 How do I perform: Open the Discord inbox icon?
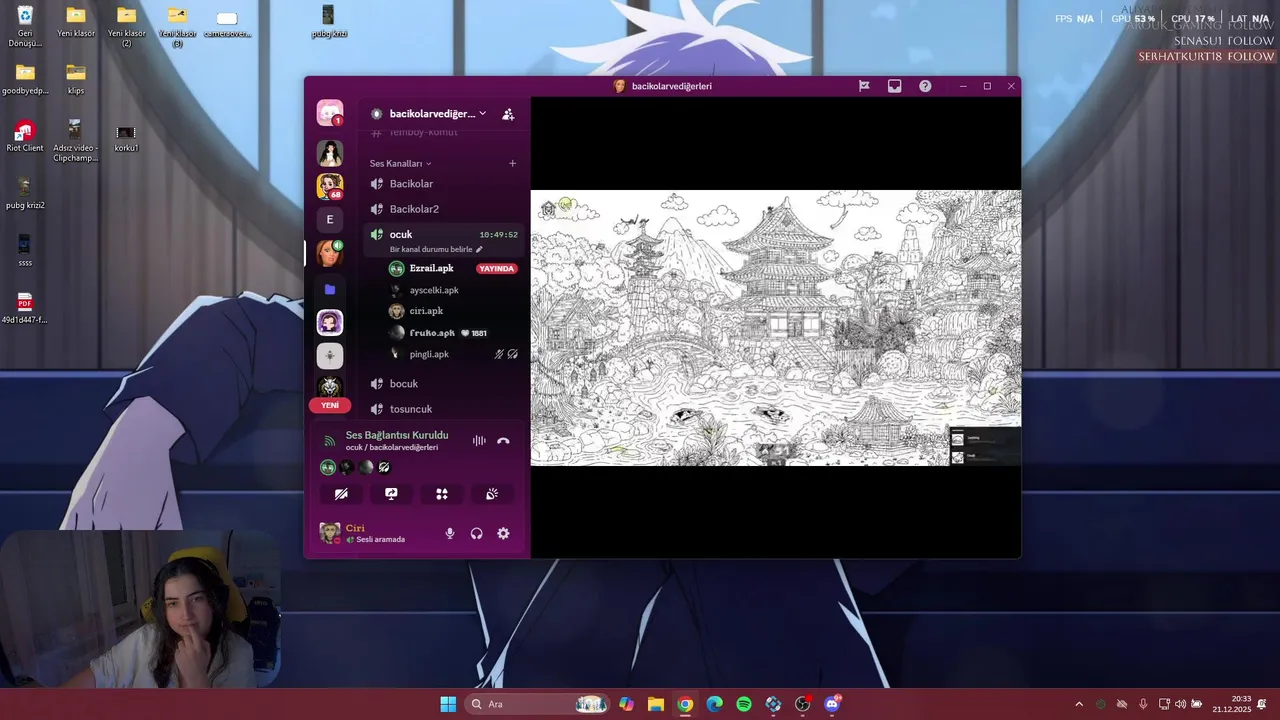click(895, 86)
